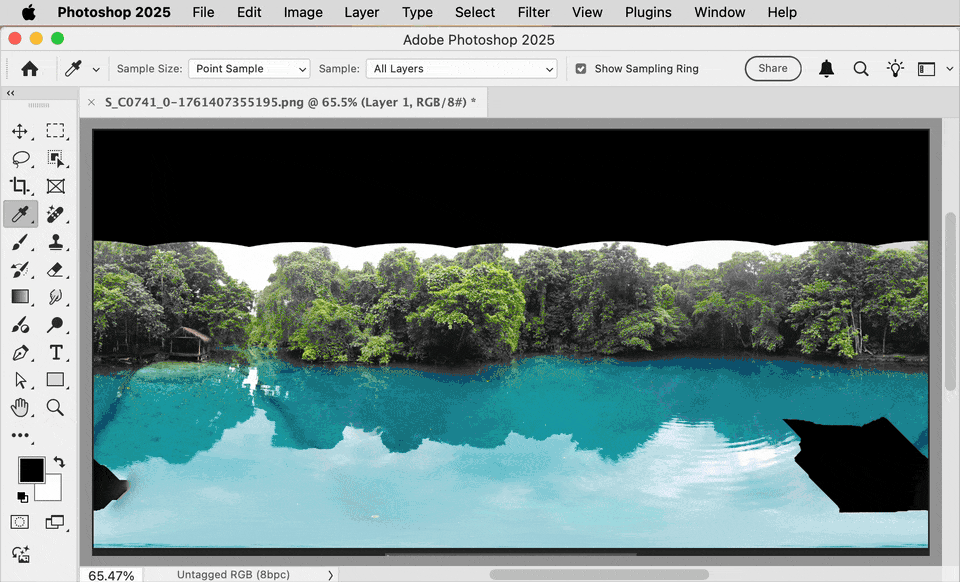Open the Sample Size dropdown
Viewport: 960px width, 582px height.
tap(248, 68)
